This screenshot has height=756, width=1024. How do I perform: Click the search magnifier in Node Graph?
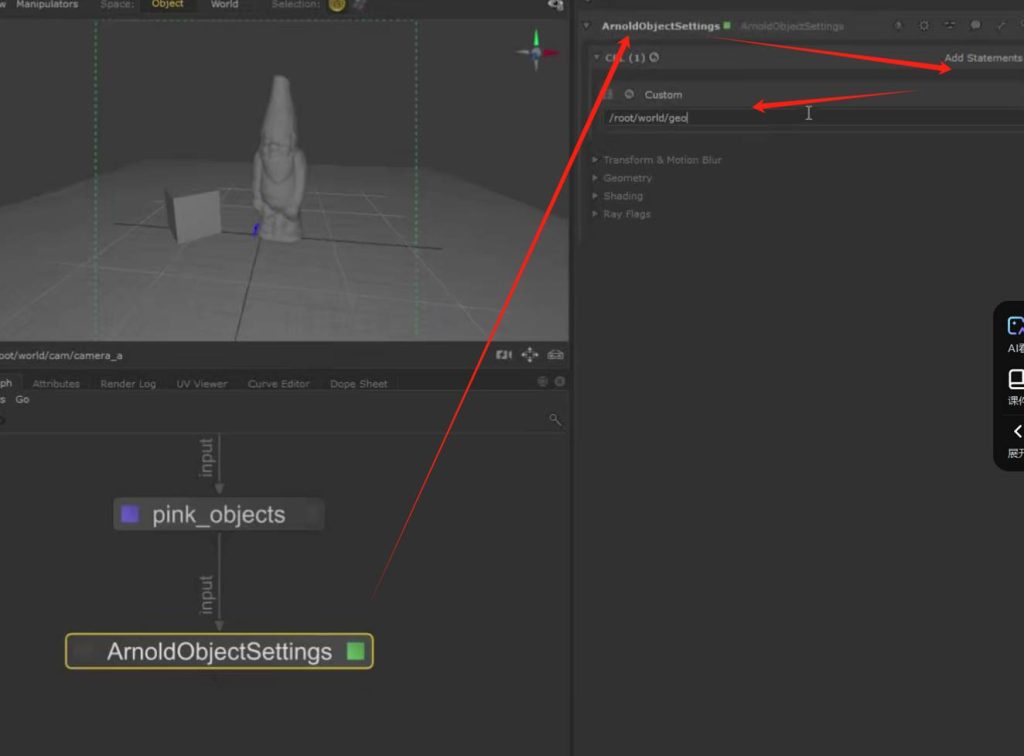pos(555,420)
